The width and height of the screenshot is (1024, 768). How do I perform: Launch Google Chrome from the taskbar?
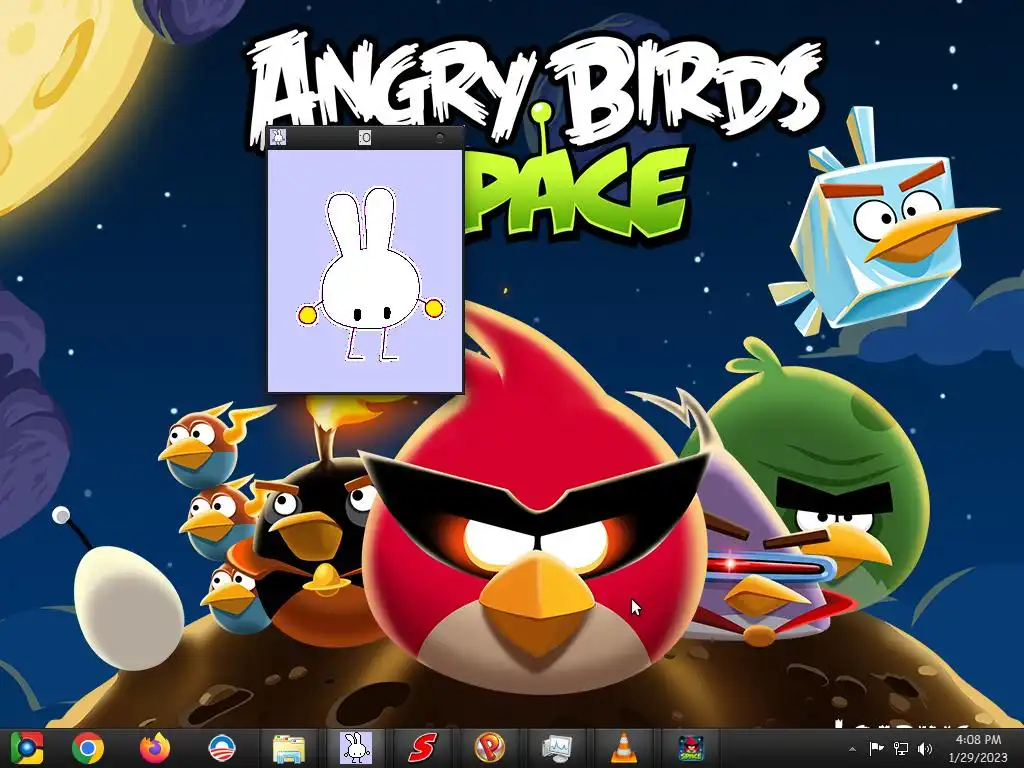pos(88,748)
